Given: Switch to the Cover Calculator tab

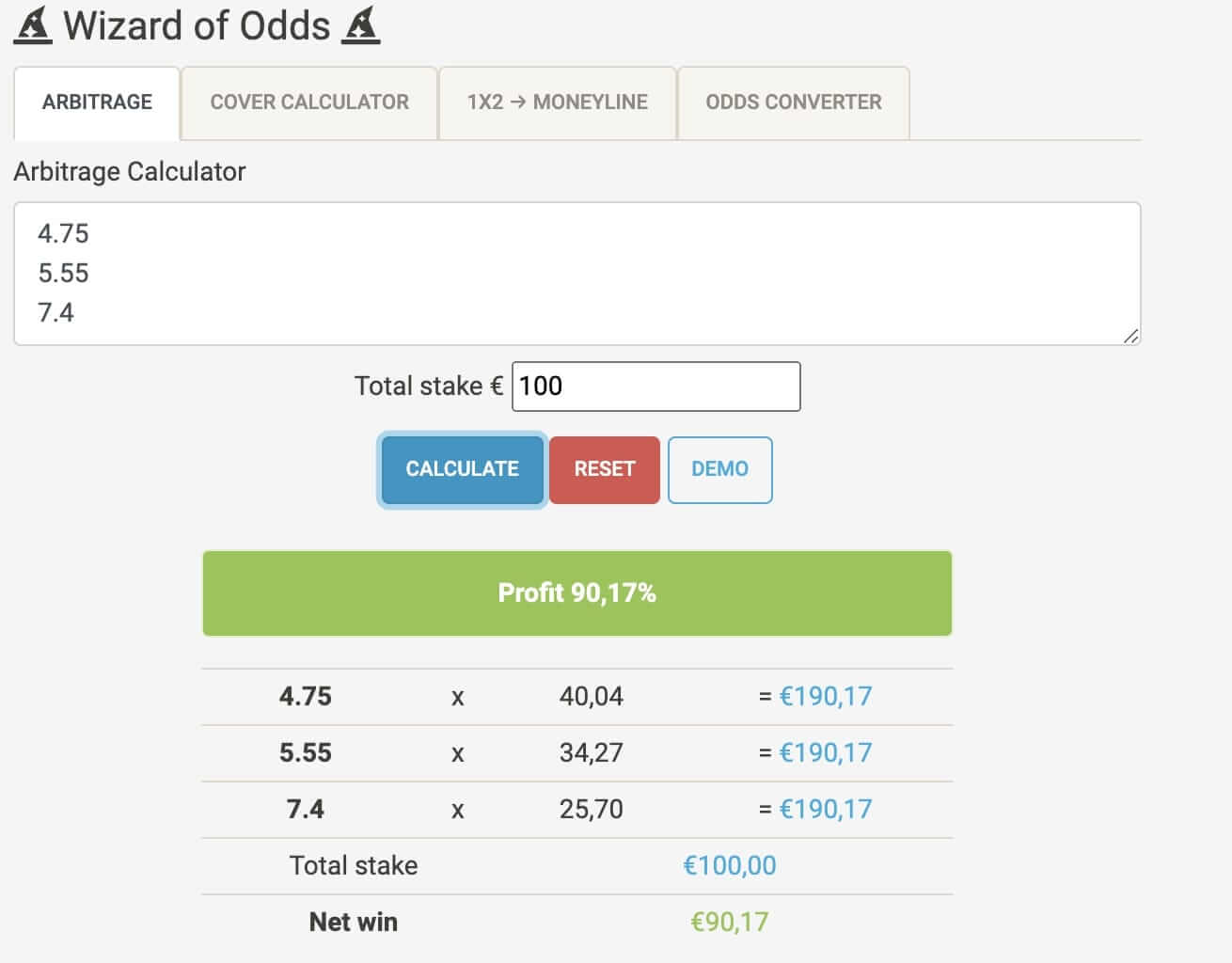Looking at the screenshot, I should [309, 103].
